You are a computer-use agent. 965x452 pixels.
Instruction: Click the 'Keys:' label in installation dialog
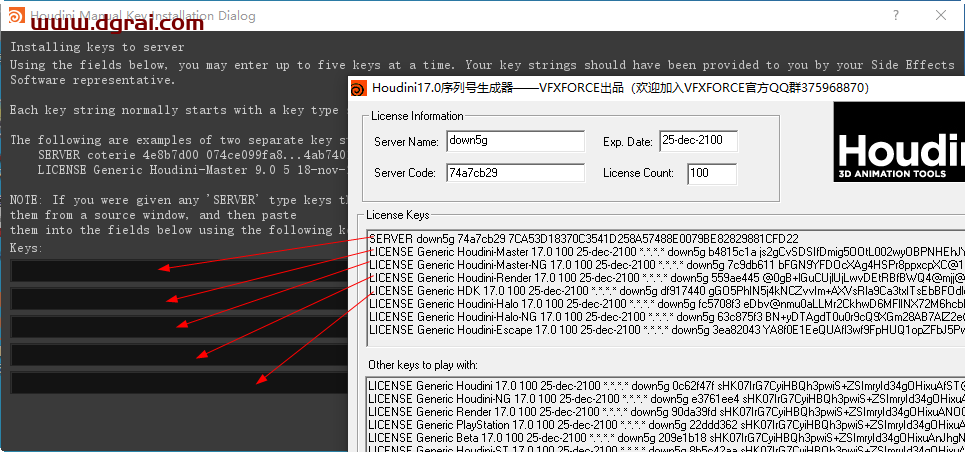pyautogui.click(x=26, y=248)
